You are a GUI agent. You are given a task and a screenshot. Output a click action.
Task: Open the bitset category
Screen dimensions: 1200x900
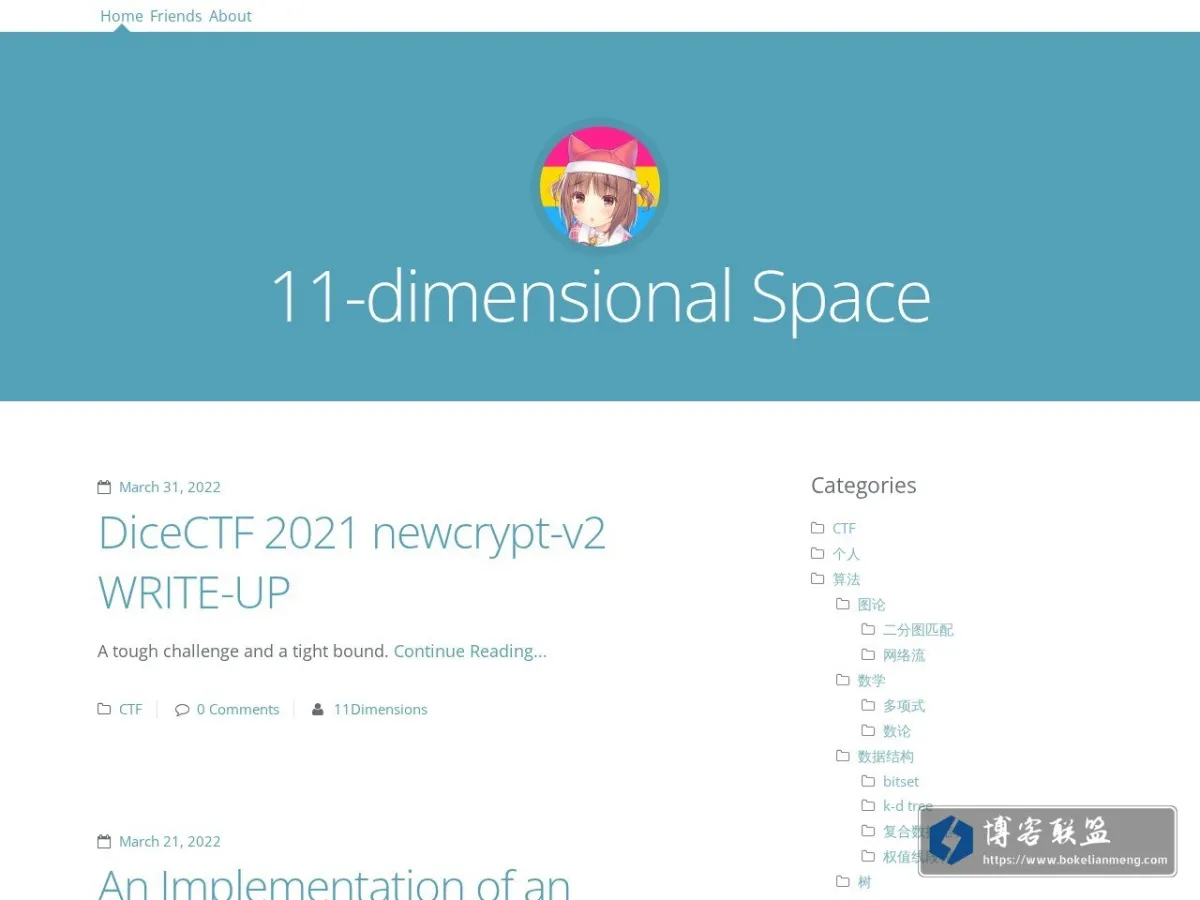click(901, 781)
